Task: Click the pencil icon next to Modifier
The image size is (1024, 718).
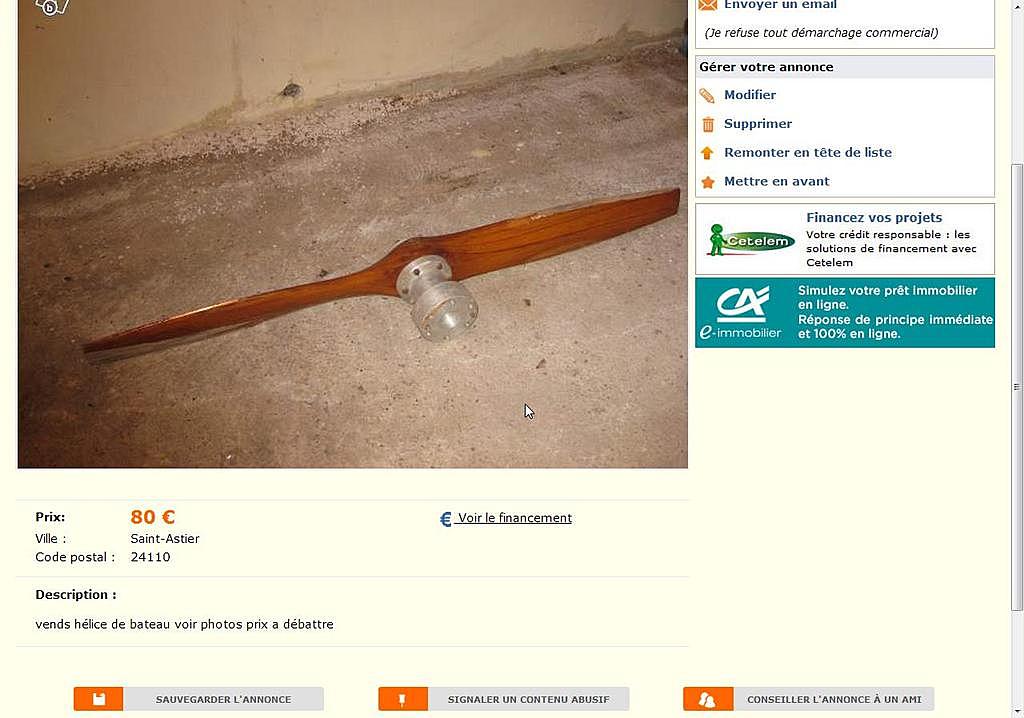Action: coord(707,95)
